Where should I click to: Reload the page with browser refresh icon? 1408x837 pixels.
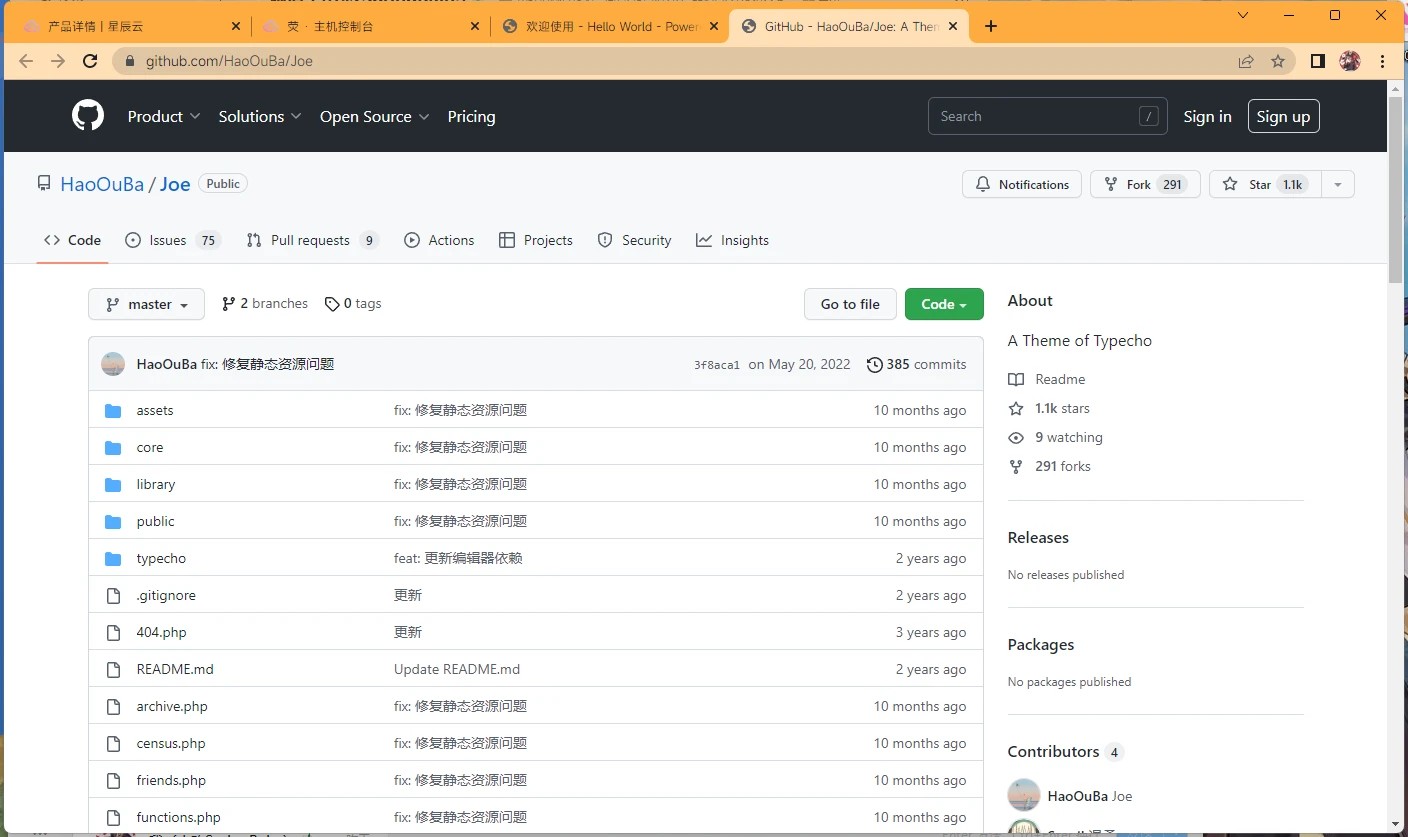click(90, 61)
